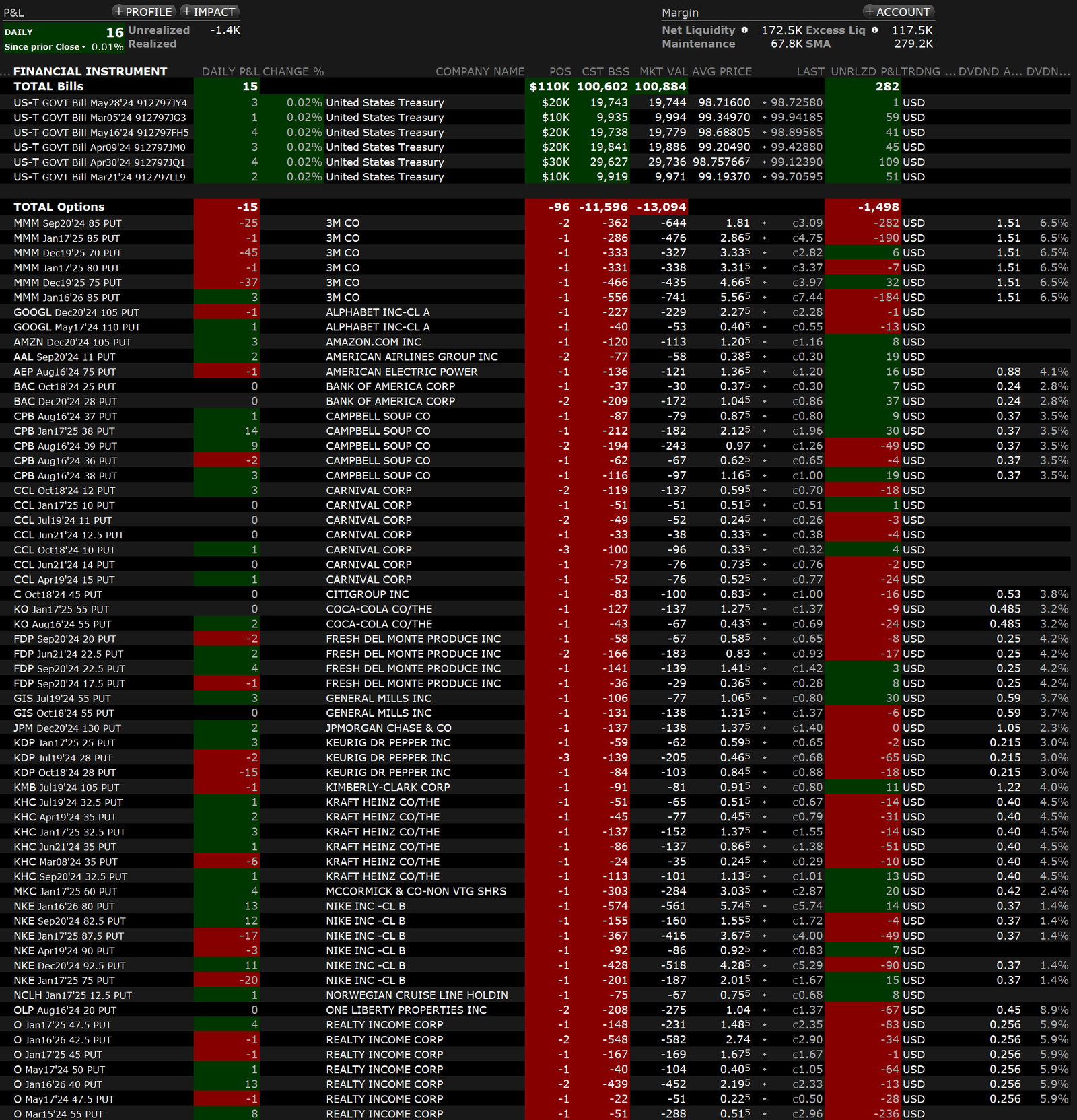Click the Net Liquidity info icon
Image resolution: width=1077 pixels, height=1120 pixels.
[x=744, y=30]
